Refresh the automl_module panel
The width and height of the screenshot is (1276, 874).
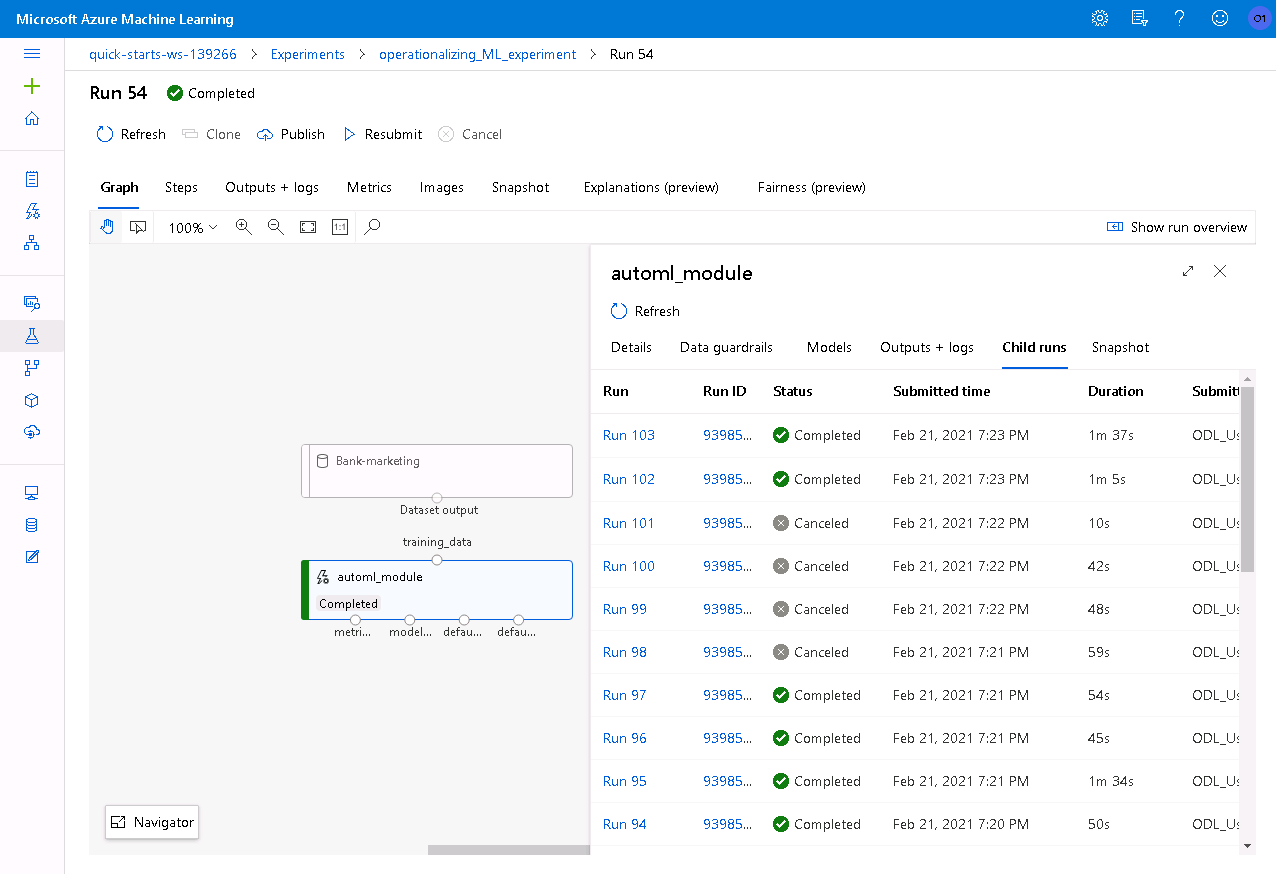point(645,311)
